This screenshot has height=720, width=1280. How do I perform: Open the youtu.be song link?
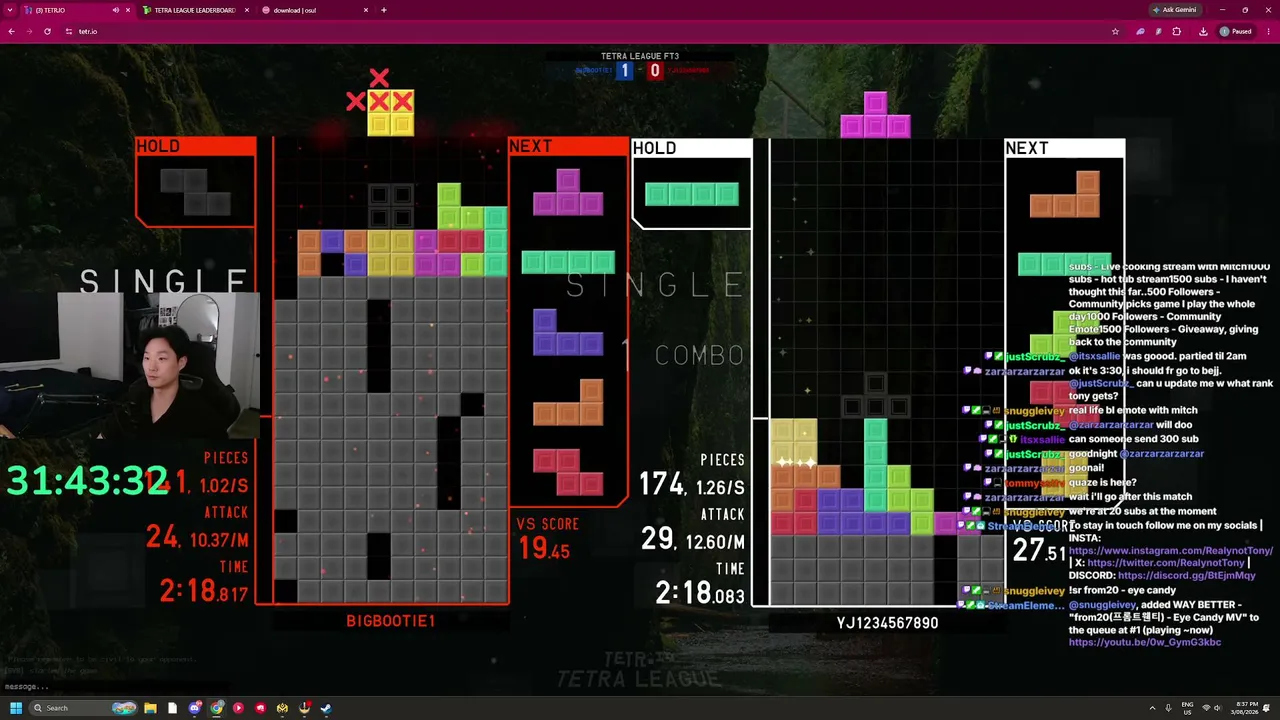[x=1145, y=643]
